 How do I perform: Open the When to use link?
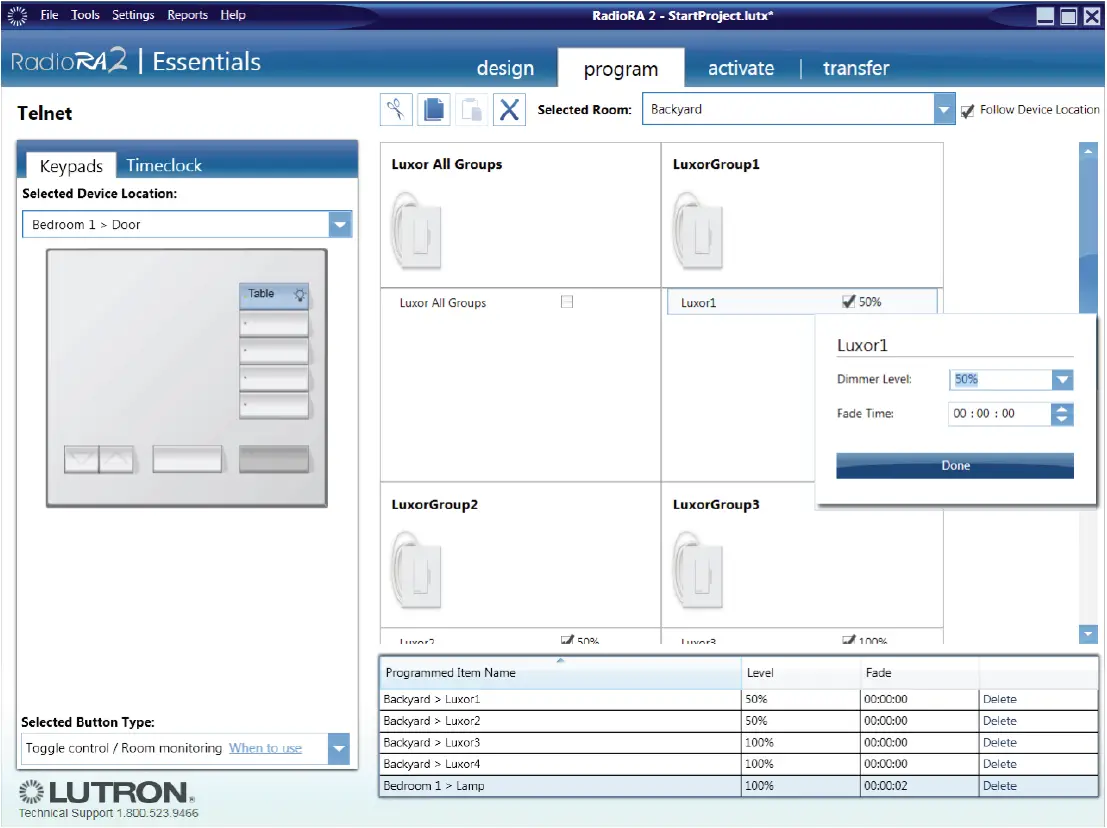265,748
